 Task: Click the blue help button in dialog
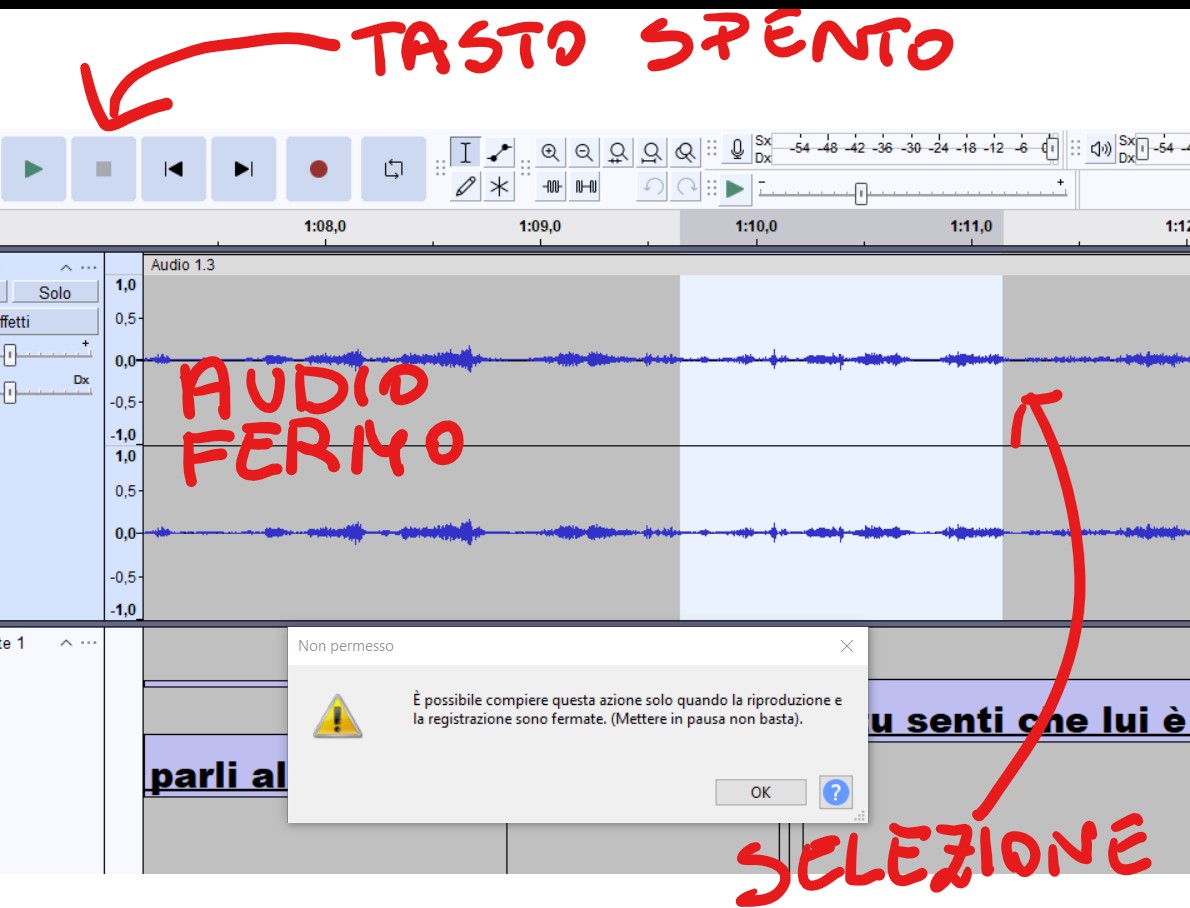click(835, 792)
